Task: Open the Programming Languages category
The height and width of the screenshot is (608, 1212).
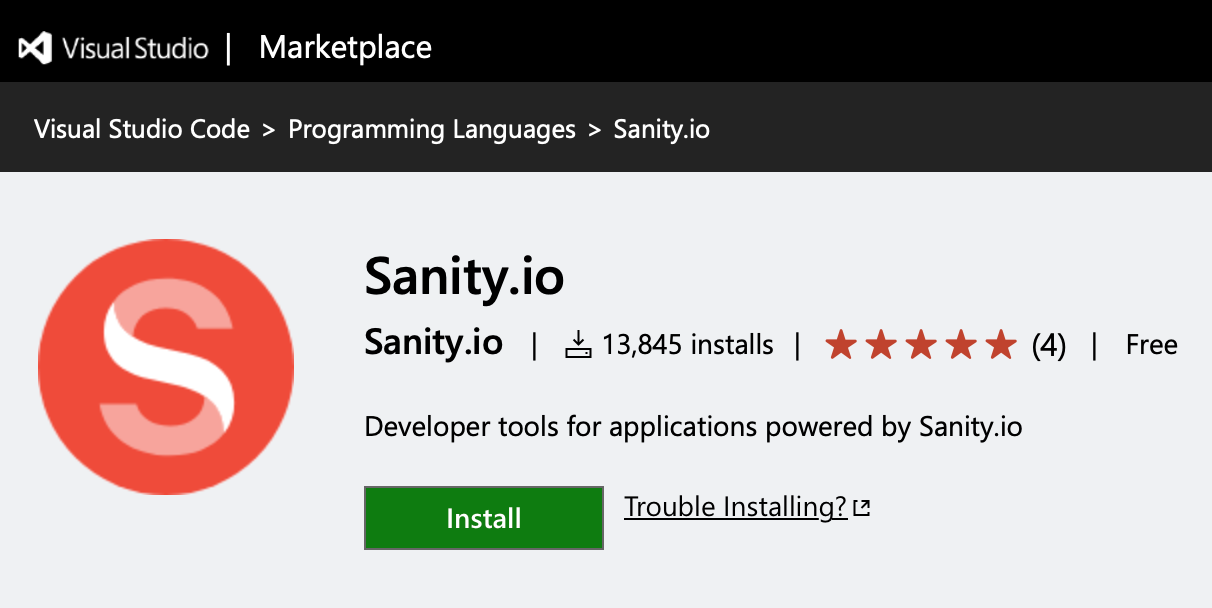Action: point(432,128)
